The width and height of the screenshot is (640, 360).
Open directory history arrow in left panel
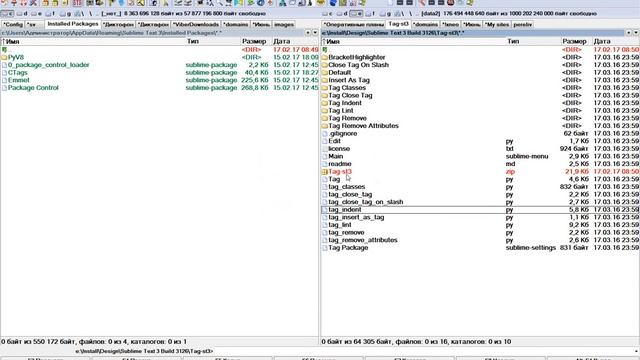point(315,33)
